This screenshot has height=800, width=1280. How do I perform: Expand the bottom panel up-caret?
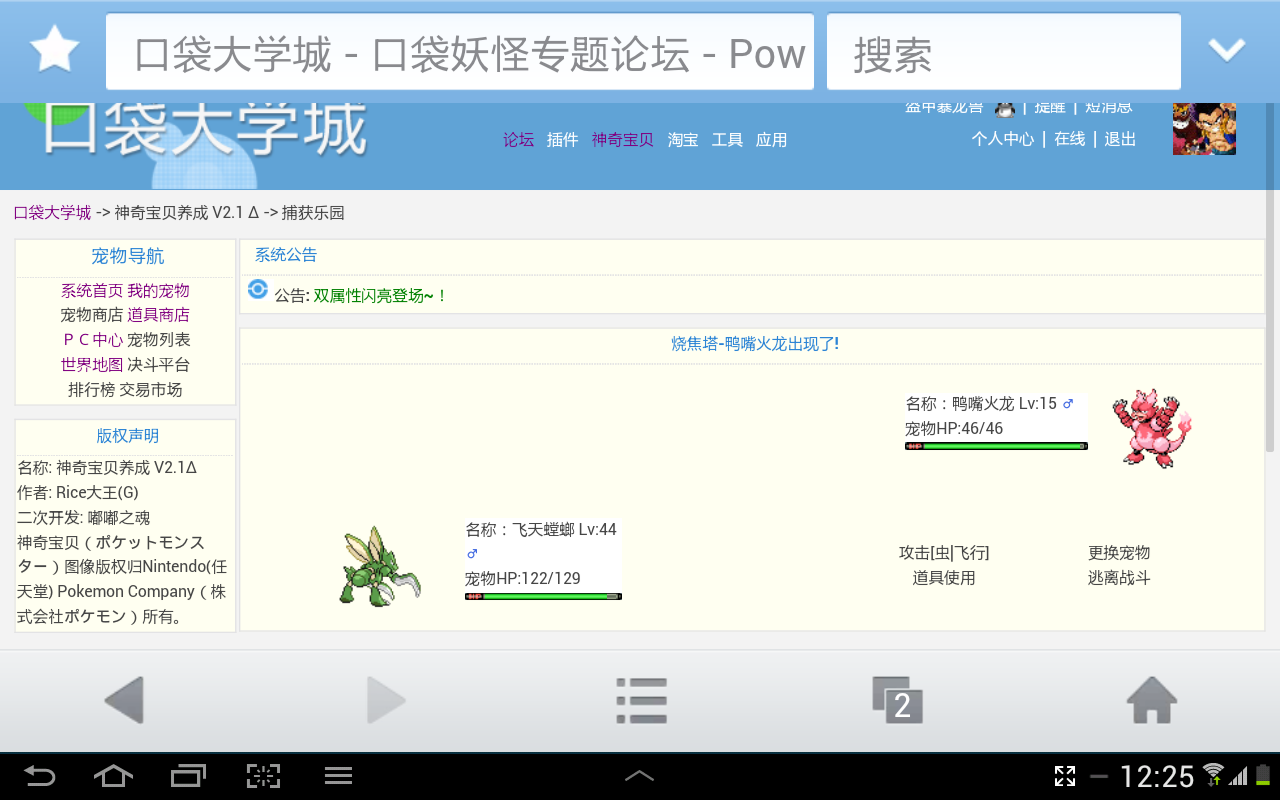tap(640, 776)
